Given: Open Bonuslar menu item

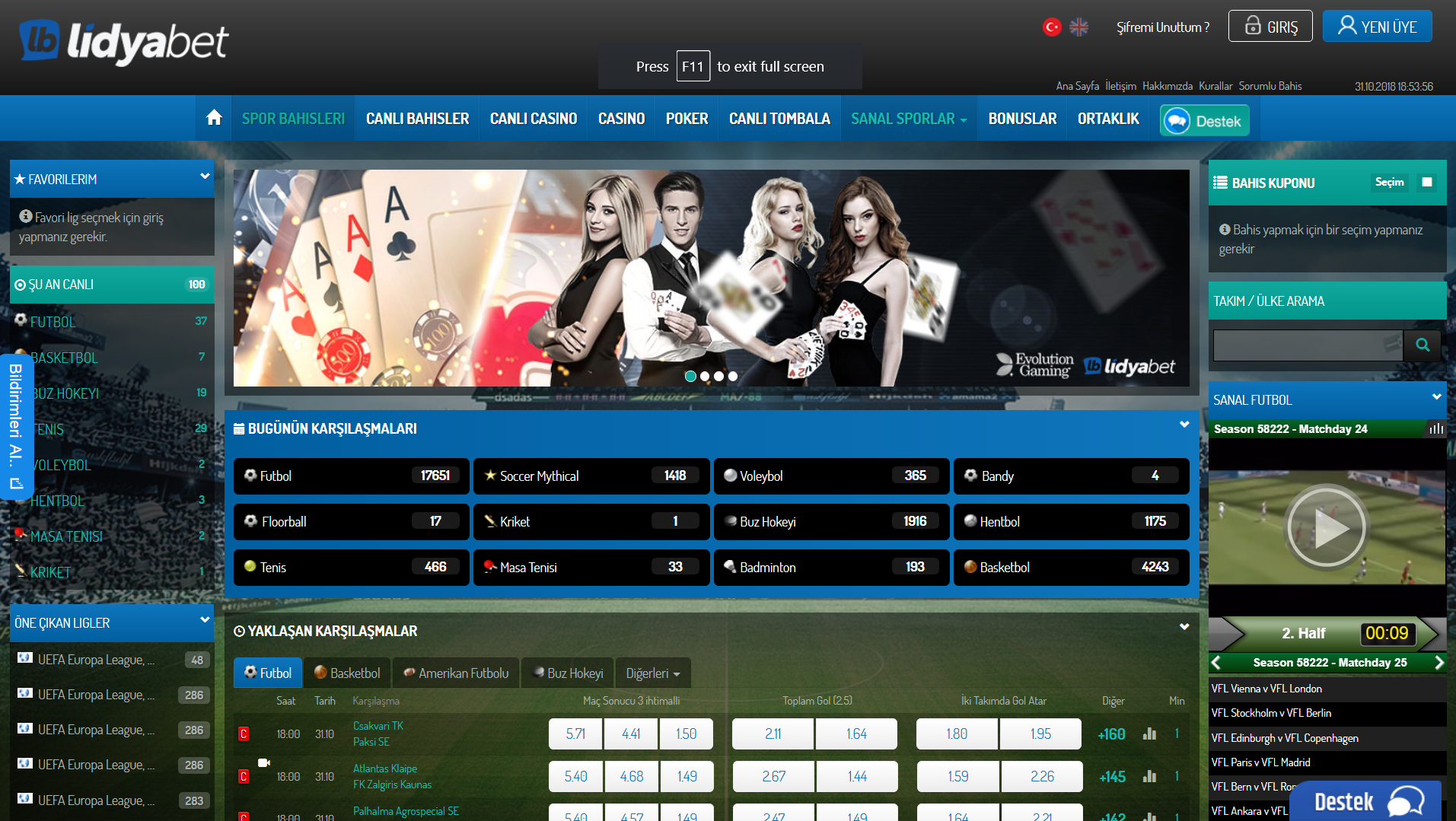Looking at the screenshot, I should (x=1022, y=119).
